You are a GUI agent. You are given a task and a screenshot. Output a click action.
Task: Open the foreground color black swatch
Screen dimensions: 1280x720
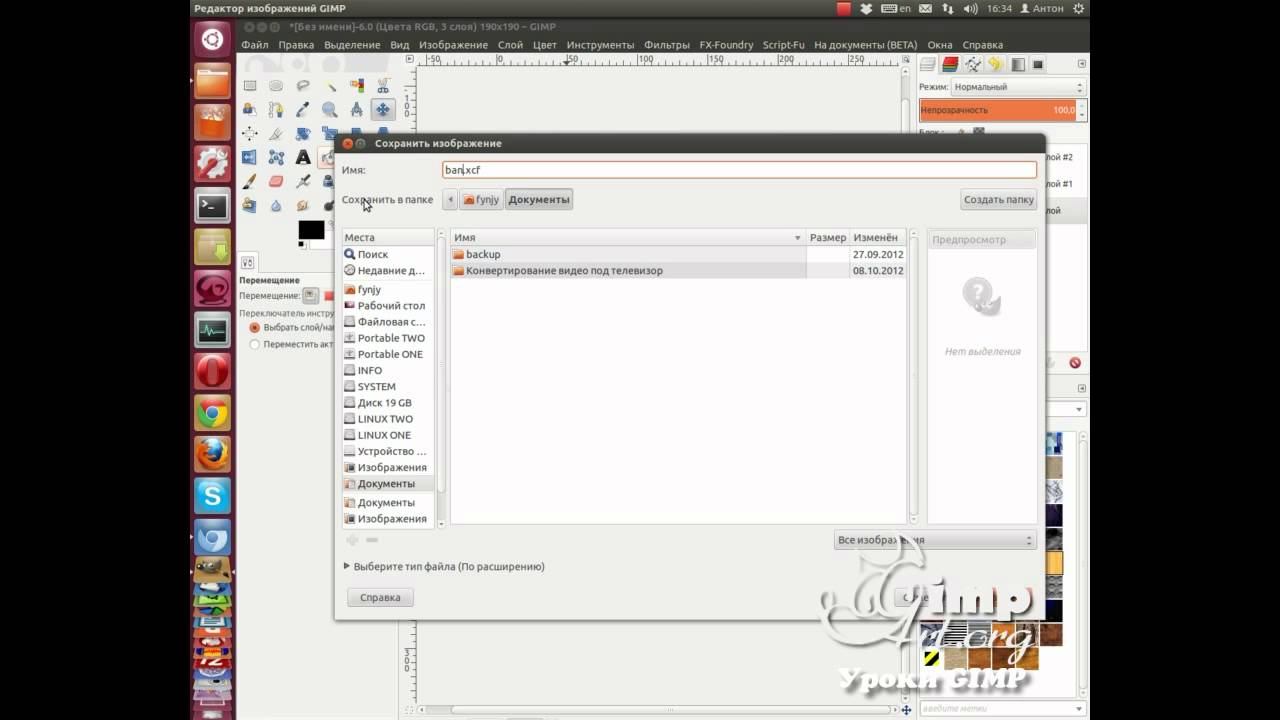[x=311, y=230]
